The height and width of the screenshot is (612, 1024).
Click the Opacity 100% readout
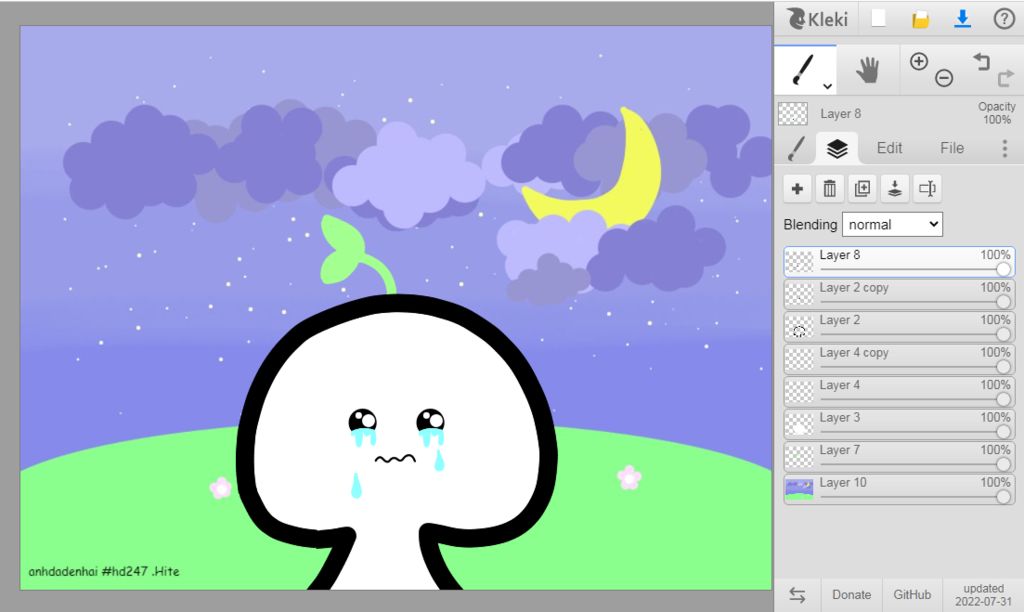click(997, 113)
